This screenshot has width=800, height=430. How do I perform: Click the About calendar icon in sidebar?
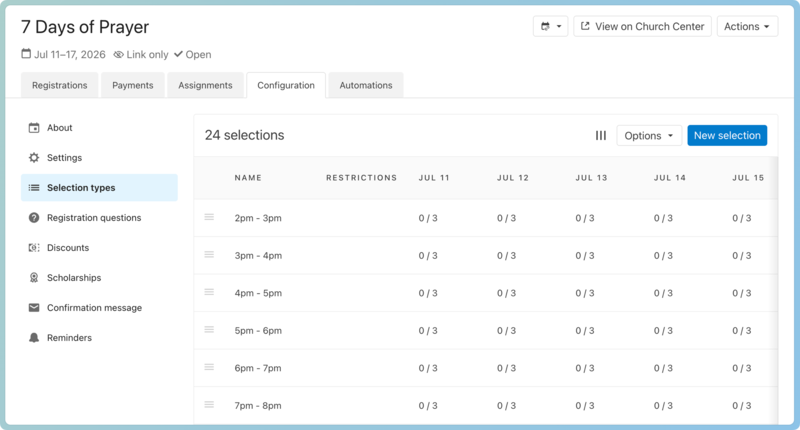click(34, 128)
